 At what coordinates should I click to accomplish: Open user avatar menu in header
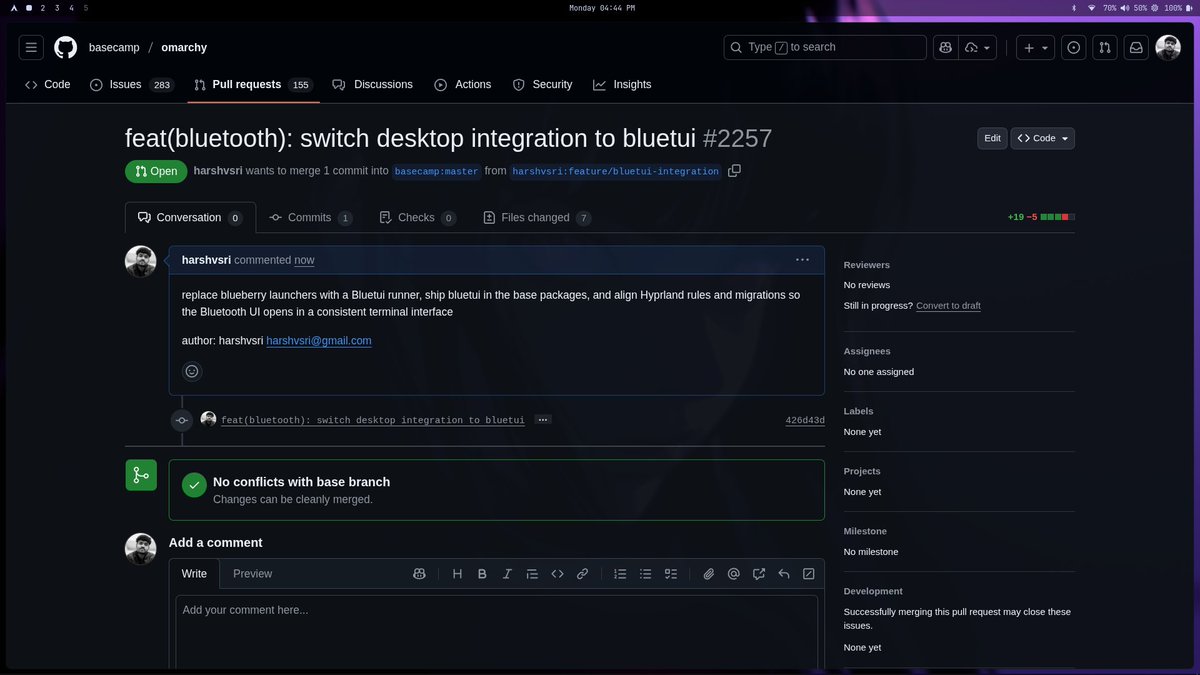coord(1168,47)
